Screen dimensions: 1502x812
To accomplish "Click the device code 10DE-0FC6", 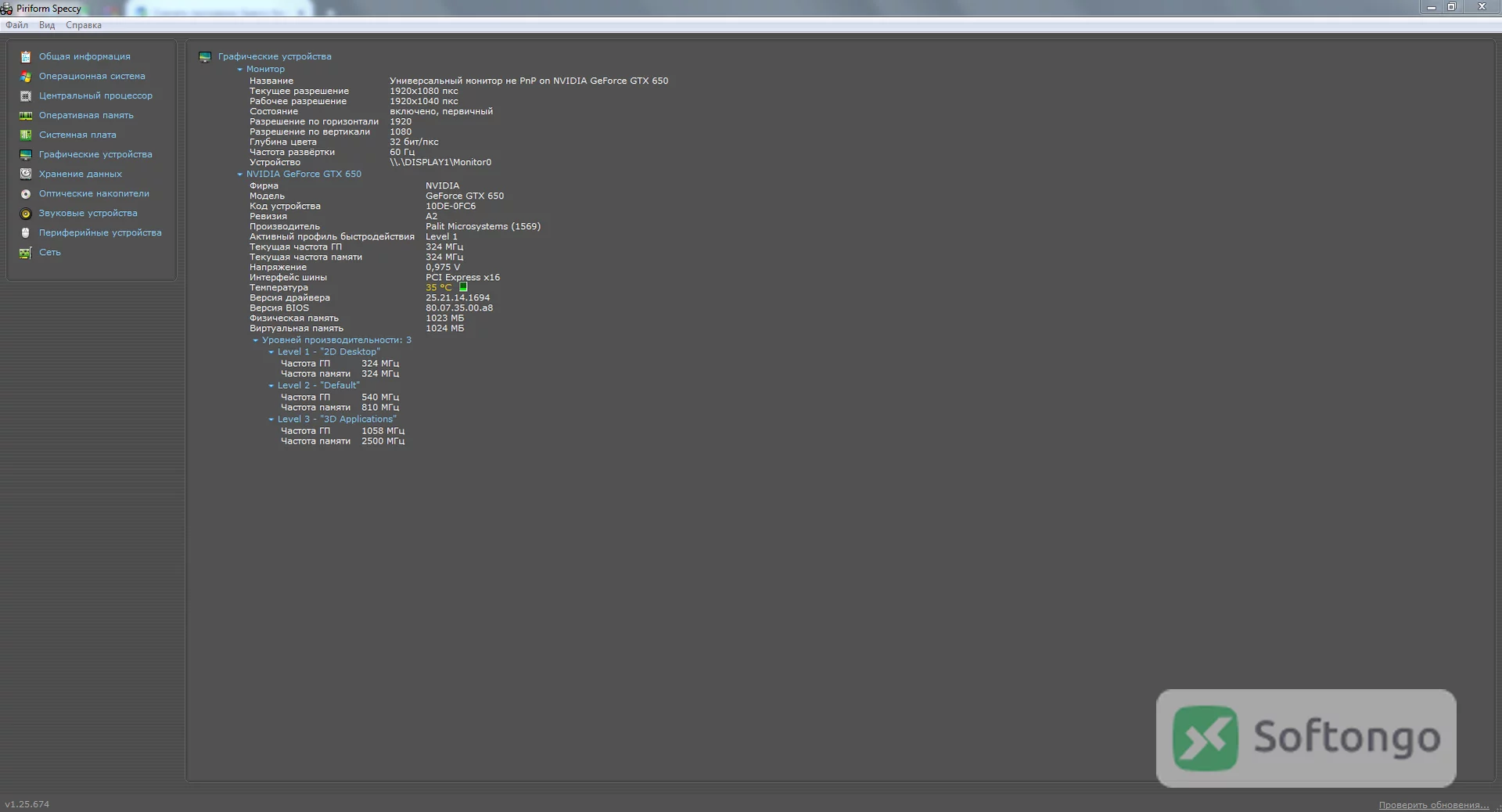I will [451, 207].
